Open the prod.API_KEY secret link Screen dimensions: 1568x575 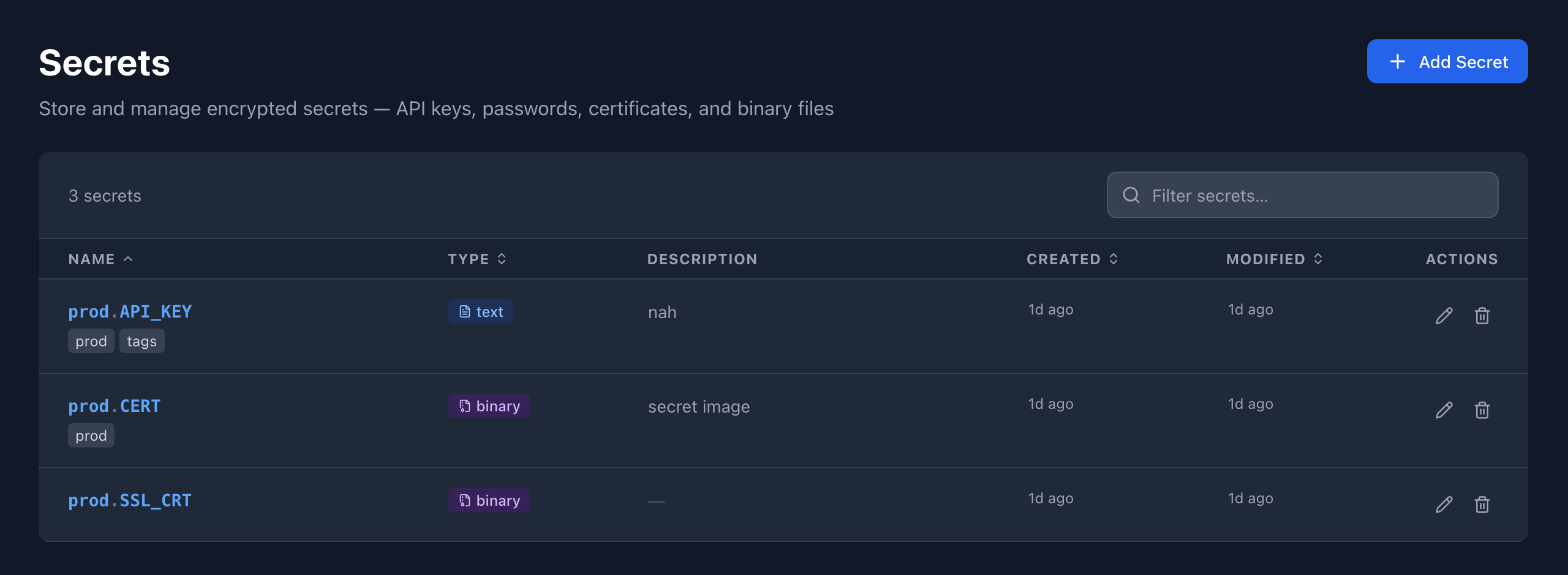130,311
